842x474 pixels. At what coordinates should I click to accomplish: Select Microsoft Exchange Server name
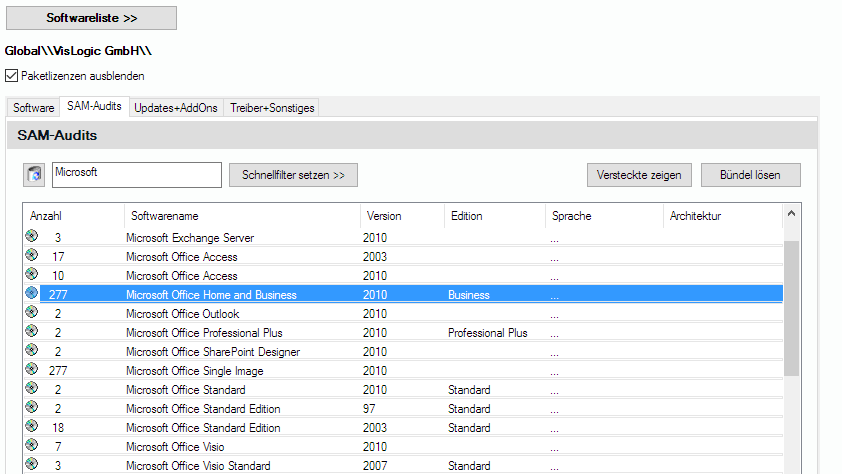(x=190, y=238)
